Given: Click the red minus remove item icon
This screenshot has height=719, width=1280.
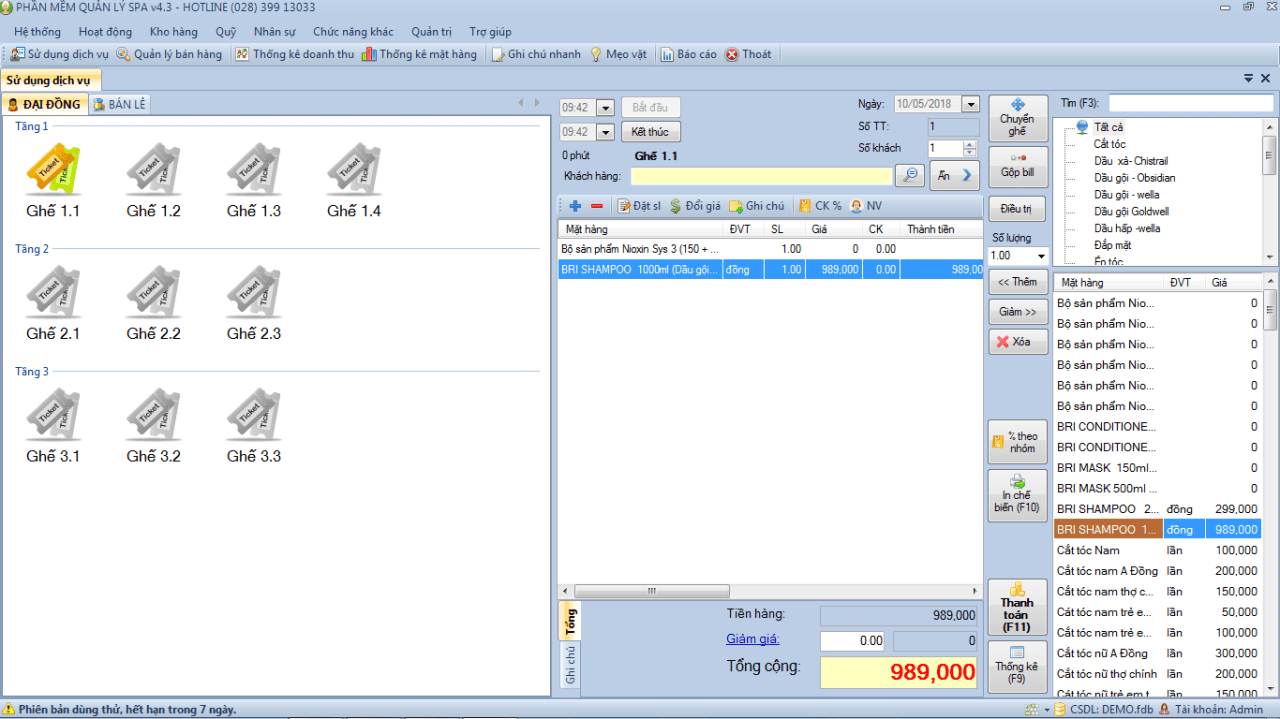Looking at the screenshot, I should tap(597, 206).
